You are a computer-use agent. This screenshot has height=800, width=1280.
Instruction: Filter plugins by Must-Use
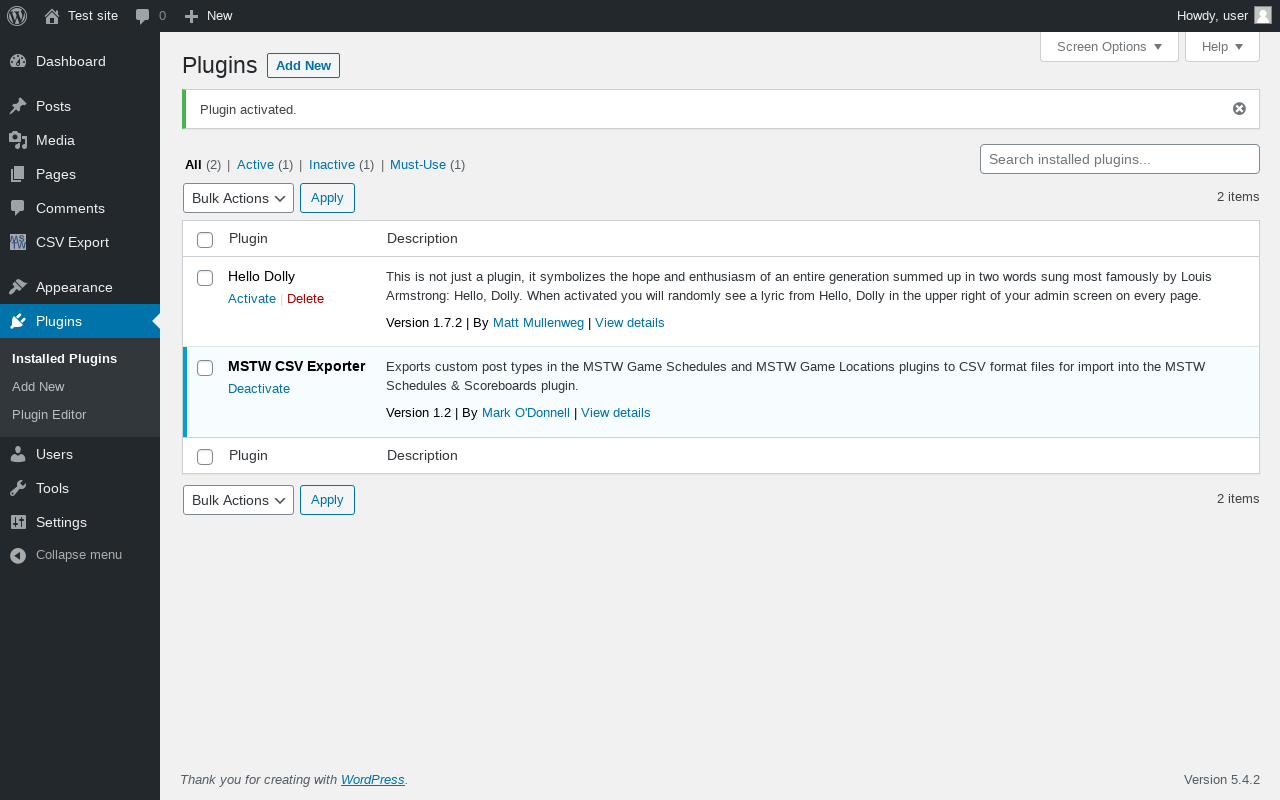click(x=418, y=165)
